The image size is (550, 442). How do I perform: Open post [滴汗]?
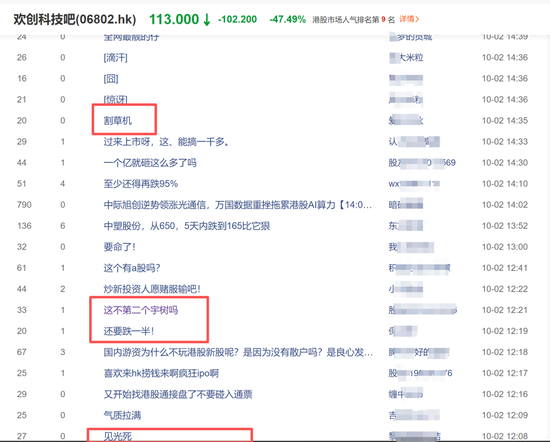[115, 58]
